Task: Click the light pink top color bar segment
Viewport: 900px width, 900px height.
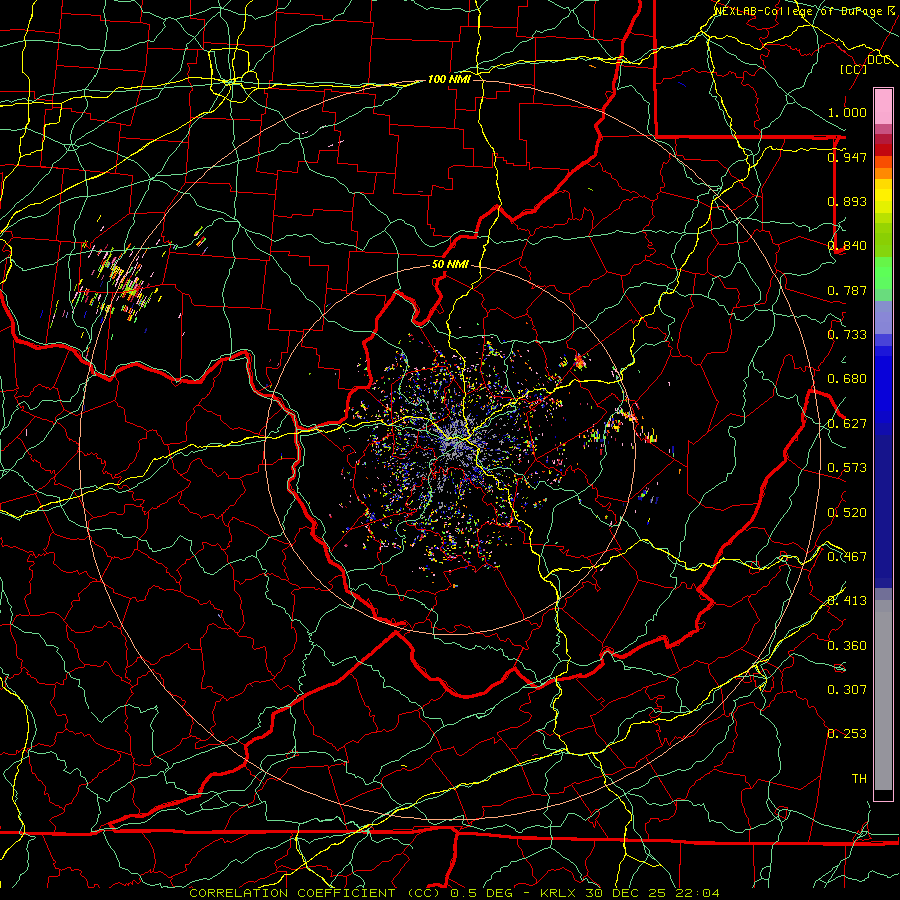Action: 883,107
